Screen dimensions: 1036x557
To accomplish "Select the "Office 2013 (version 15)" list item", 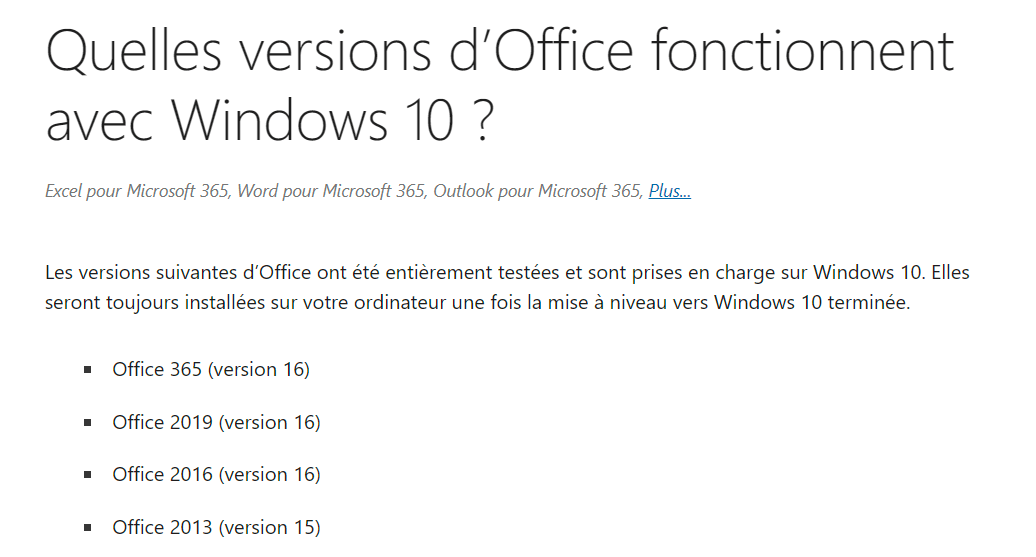I will tap(216, 527).
